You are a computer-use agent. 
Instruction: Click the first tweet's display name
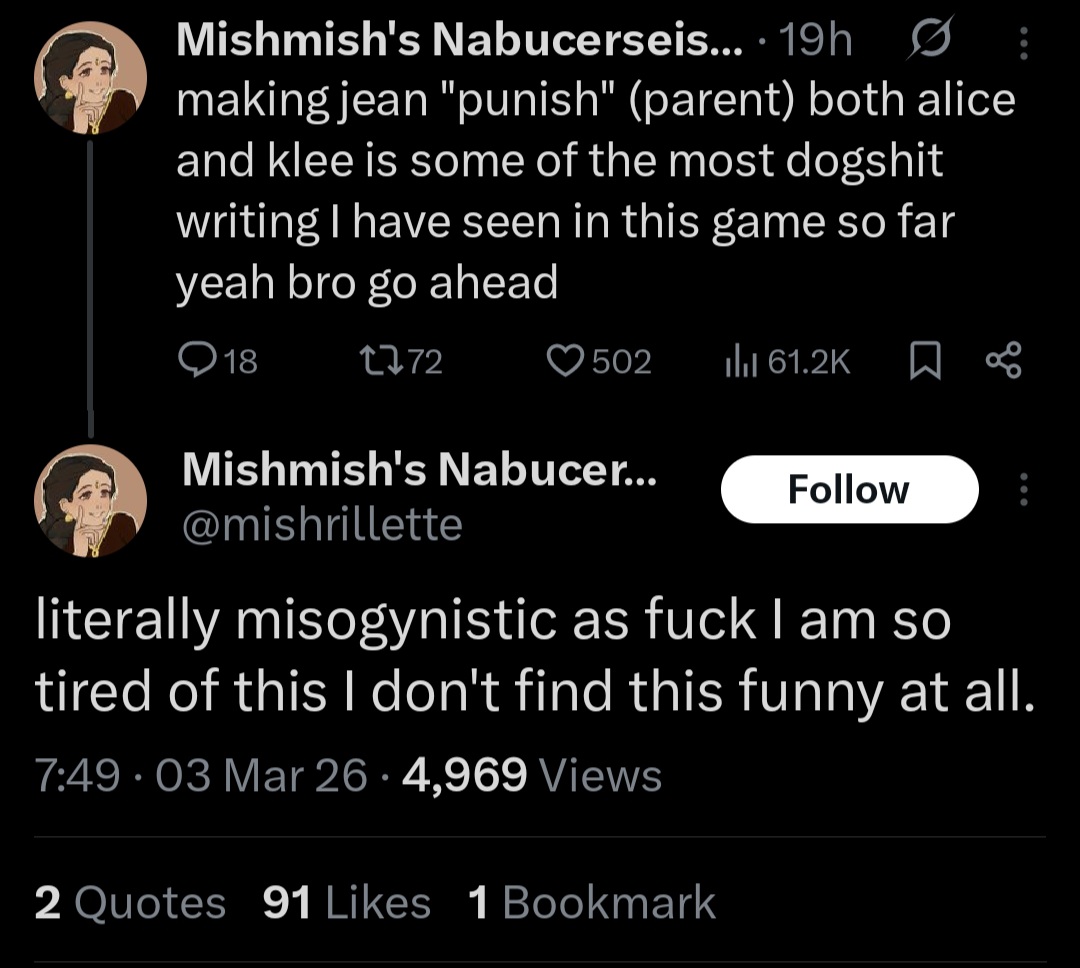[459, 40]
